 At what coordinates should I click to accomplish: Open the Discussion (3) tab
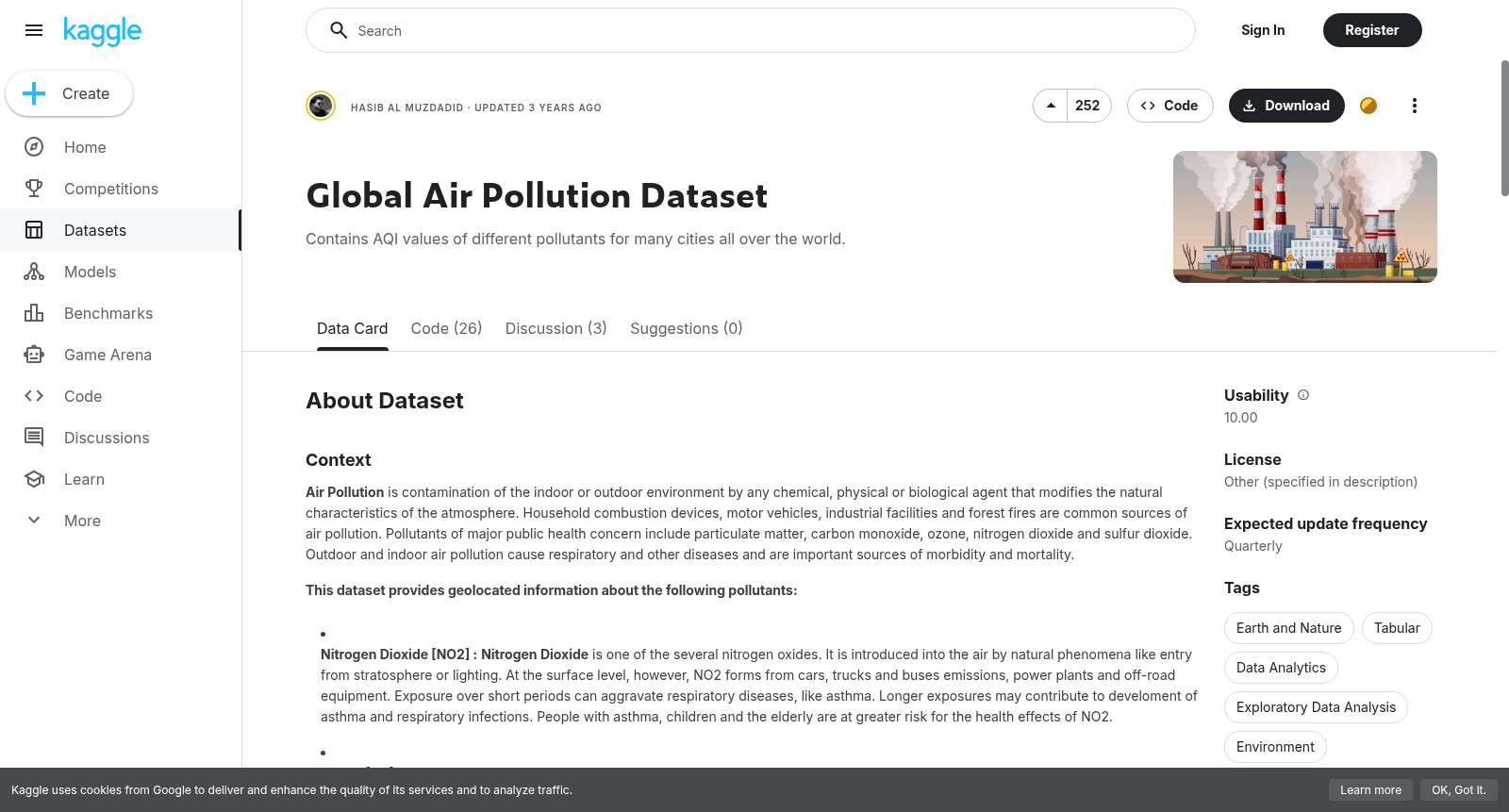(x=556, y=328)
